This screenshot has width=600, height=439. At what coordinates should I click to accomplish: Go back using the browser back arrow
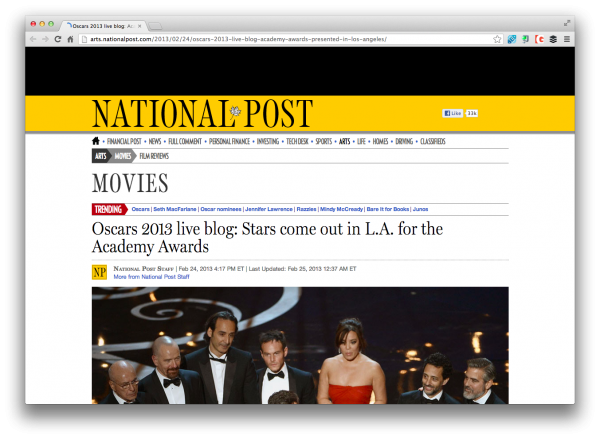pos(33,39)
